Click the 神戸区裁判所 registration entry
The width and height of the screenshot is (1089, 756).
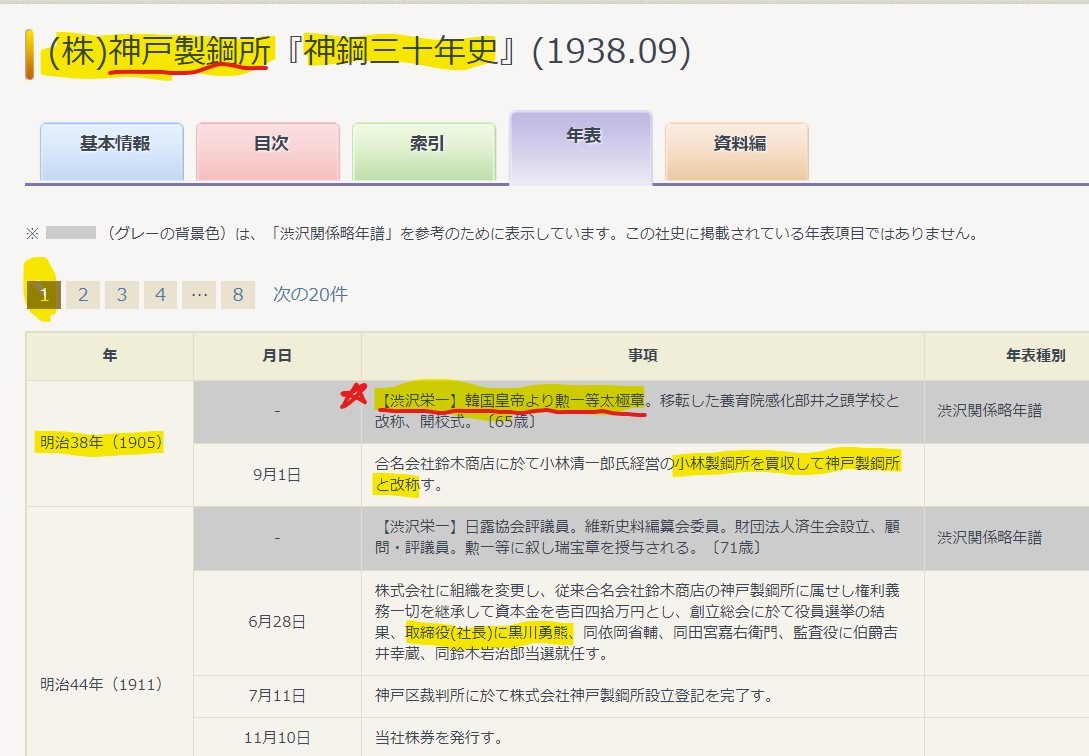click(574, 696)
